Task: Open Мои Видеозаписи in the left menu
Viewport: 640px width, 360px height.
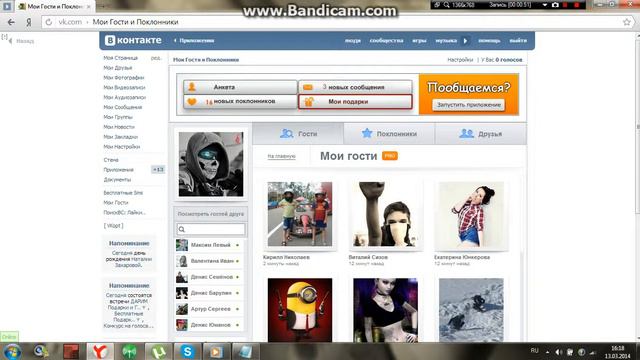Action: coord(124,87)
